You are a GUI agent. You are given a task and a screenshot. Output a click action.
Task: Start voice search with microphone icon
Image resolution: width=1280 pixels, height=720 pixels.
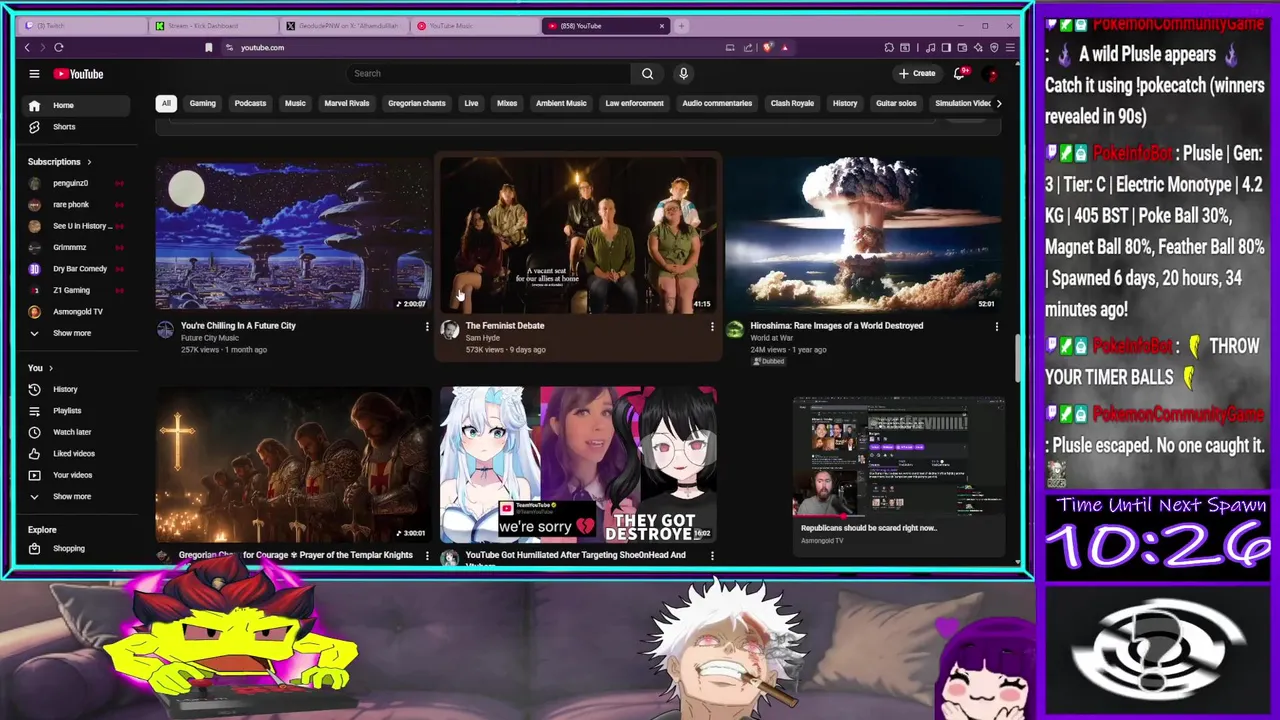[x=684, y=73]
